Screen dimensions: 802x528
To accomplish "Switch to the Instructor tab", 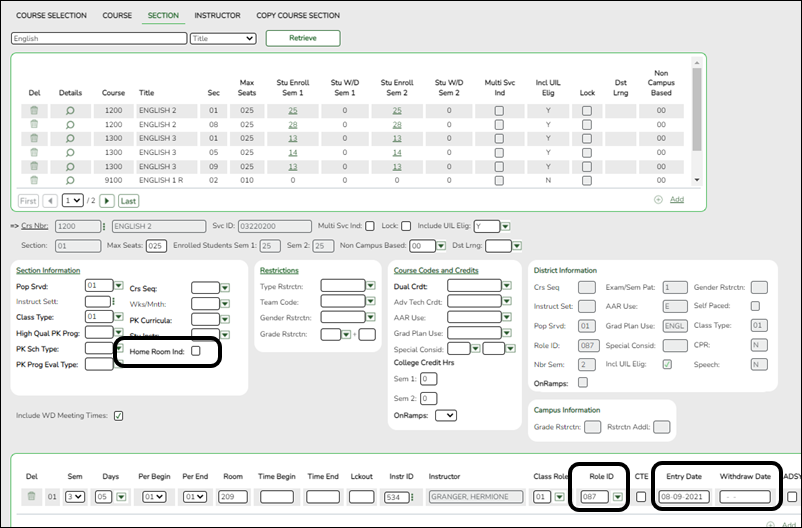I will coord(217,15).
